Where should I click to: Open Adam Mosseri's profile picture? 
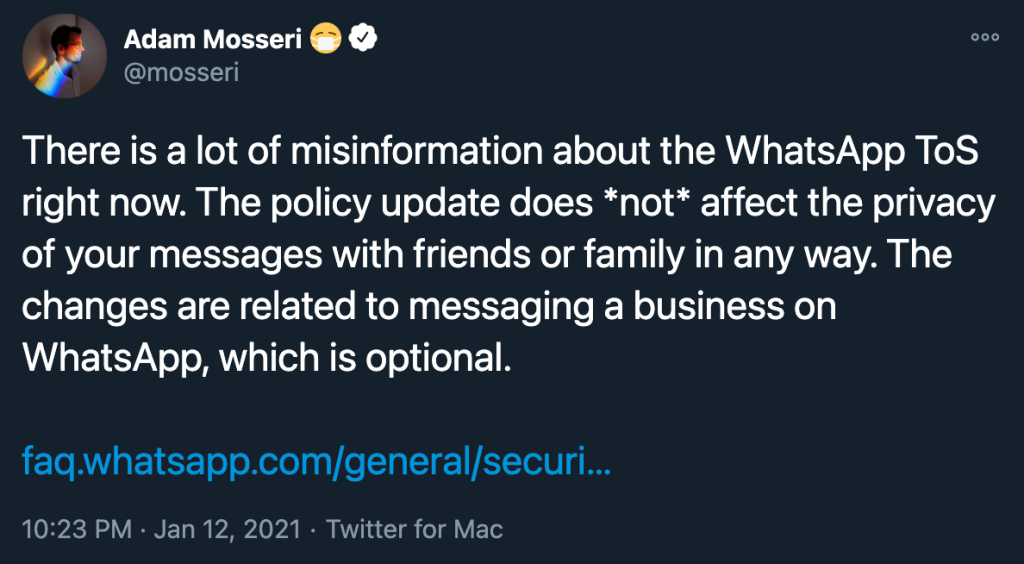pyautogui.click(x=65, y=55)
